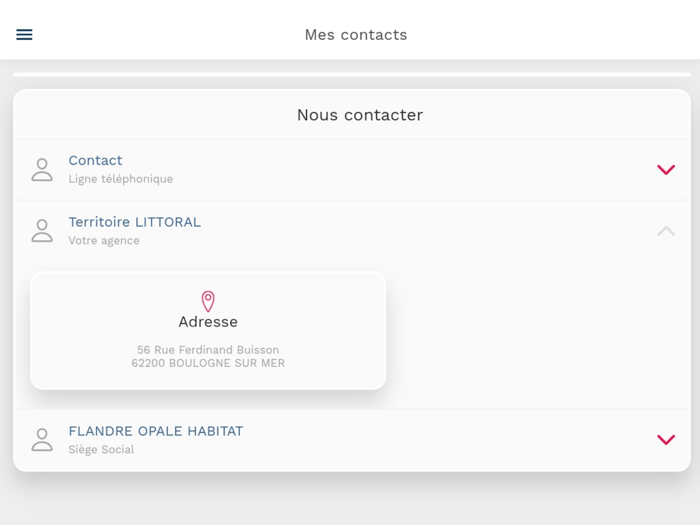
Task: Collapse the Territoire LITTORAL section chevron
Action: tap(666, 231)
